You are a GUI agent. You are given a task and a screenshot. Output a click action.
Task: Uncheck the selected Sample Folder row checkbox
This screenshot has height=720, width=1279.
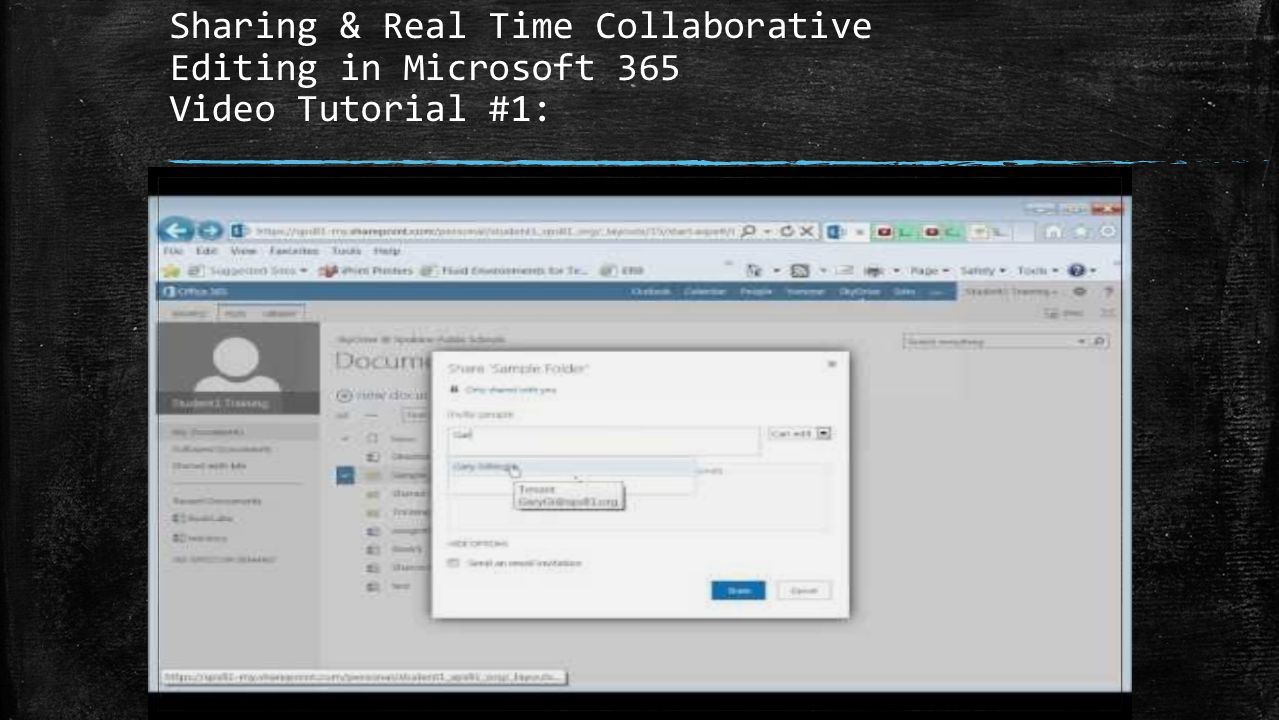click(x=345, y=476)
